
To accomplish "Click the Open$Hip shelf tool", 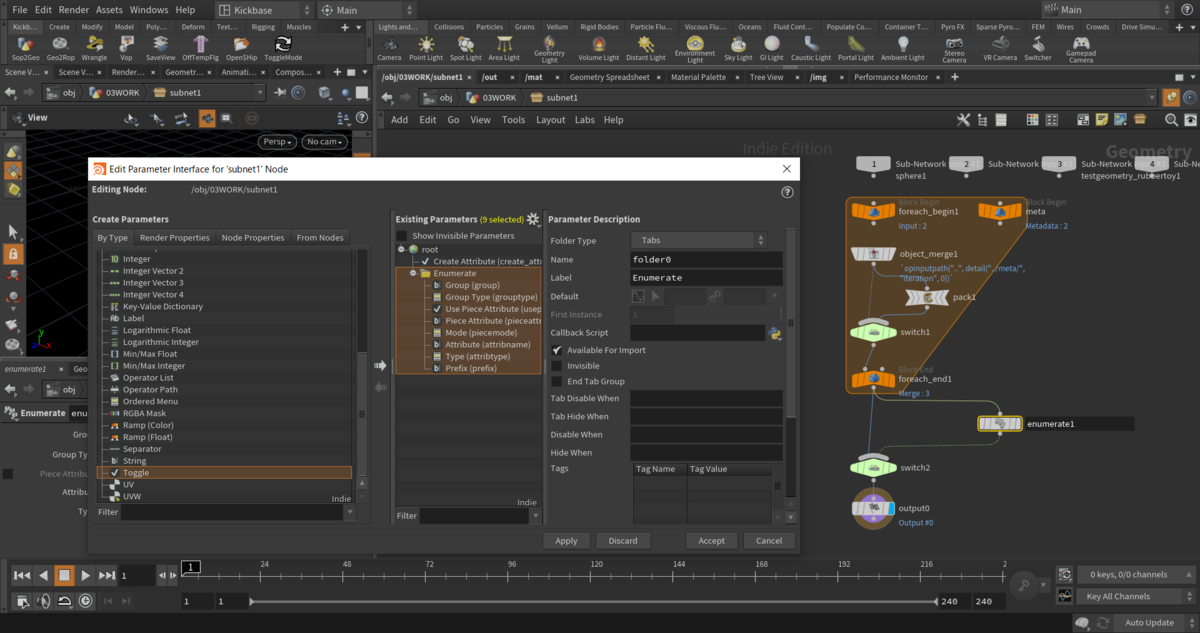I will (242, 48).
